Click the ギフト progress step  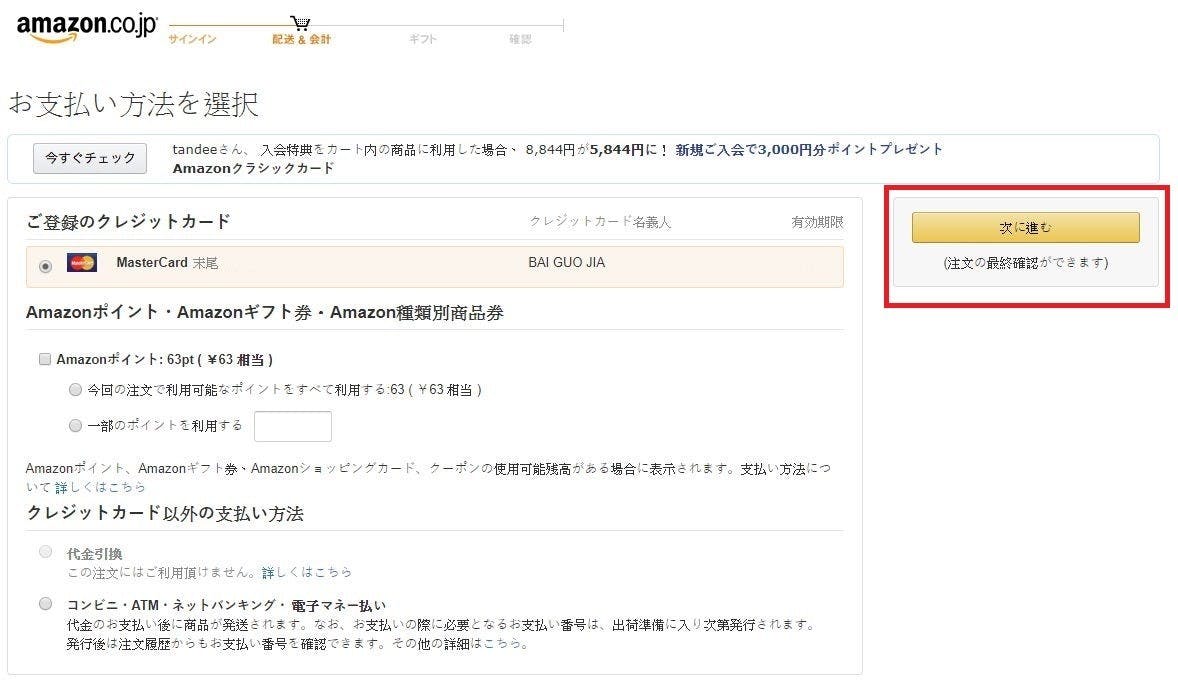click(x=422, y=39)
